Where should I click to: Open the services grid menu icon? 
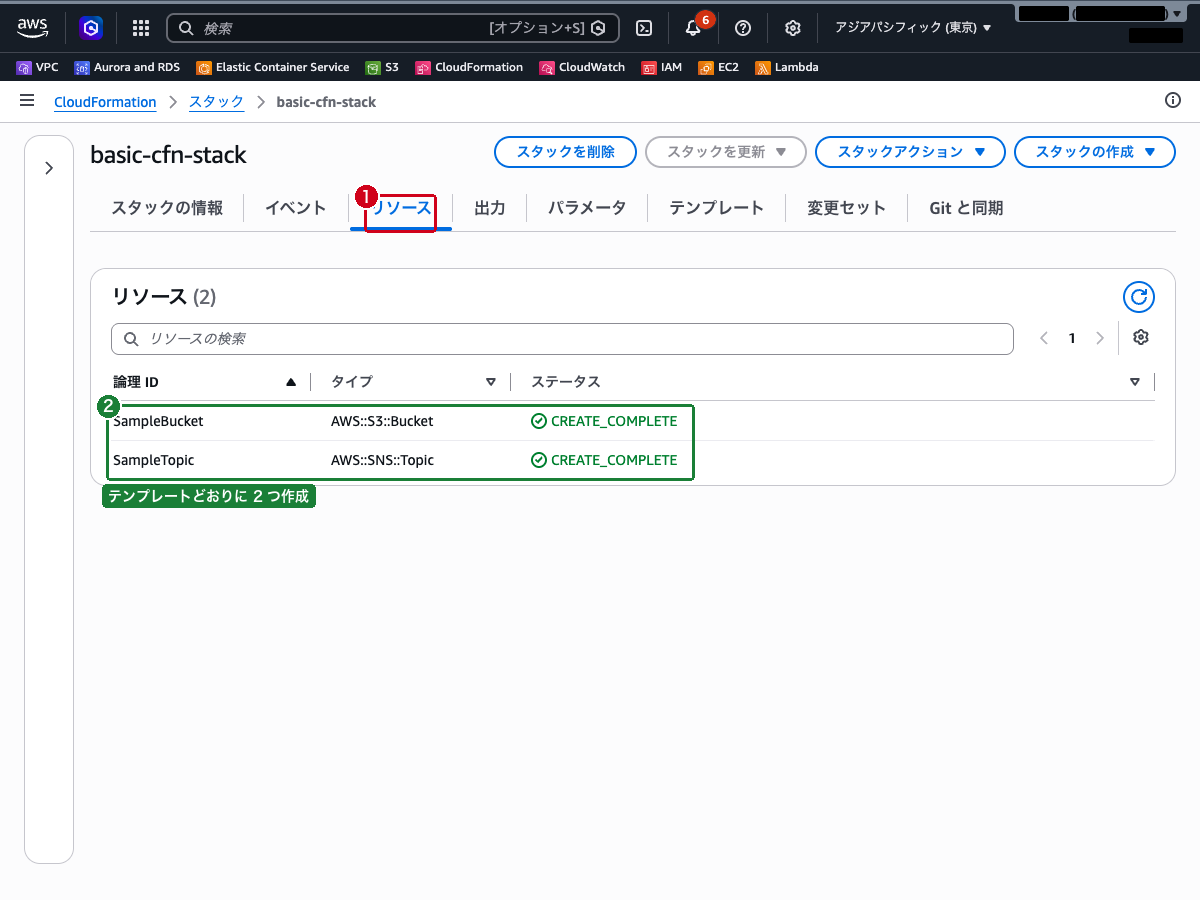coord(141,28)
